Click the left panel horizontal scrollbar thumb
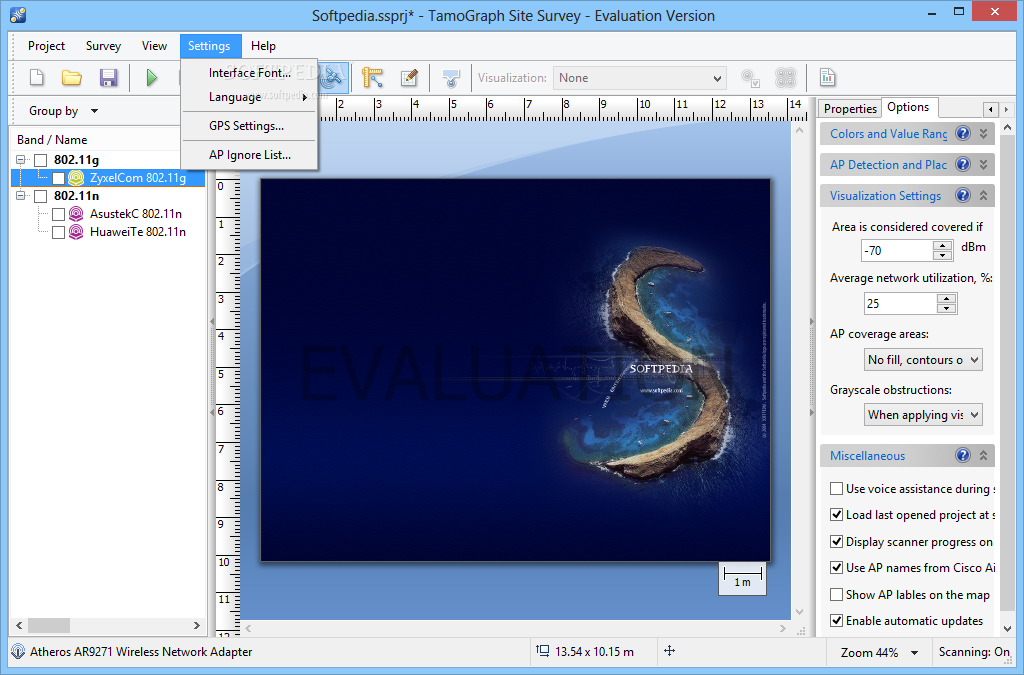1024x675 pixels. click(49, 625)
